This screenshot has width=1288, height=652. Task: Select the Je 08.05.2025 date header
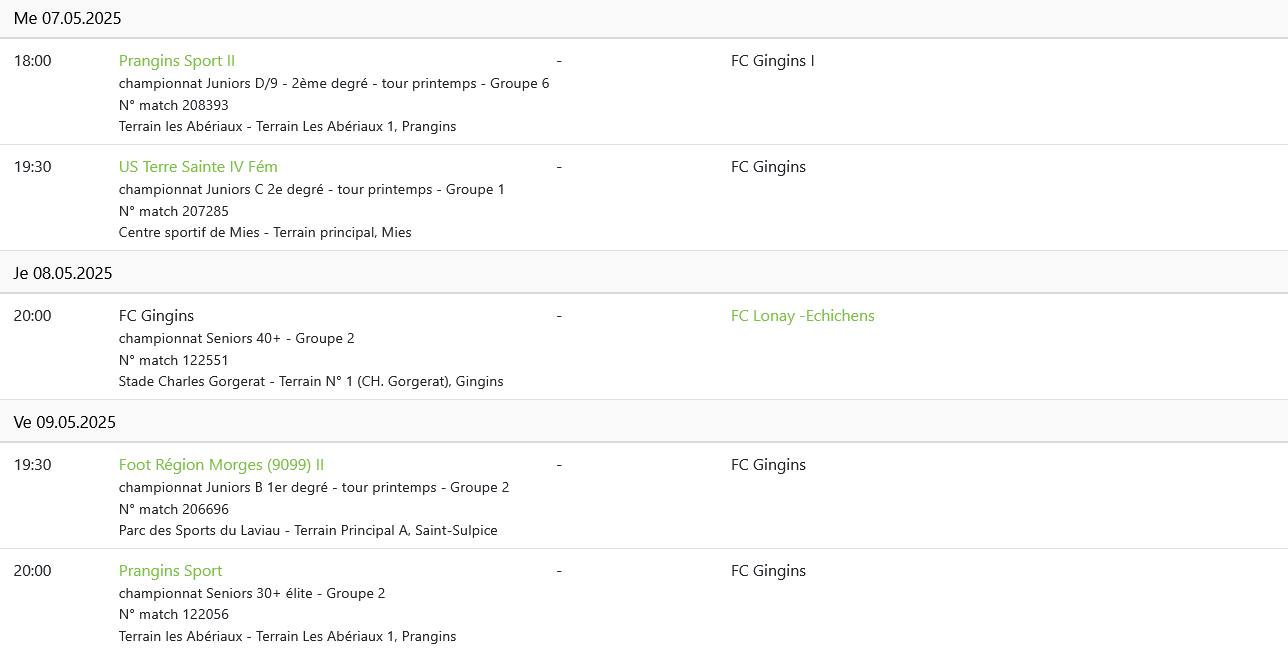coord(63,273)
